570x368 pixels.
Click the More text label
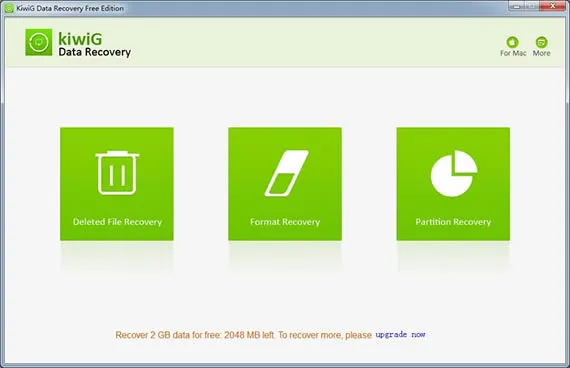pyautogui.click(x=541, y=53)
